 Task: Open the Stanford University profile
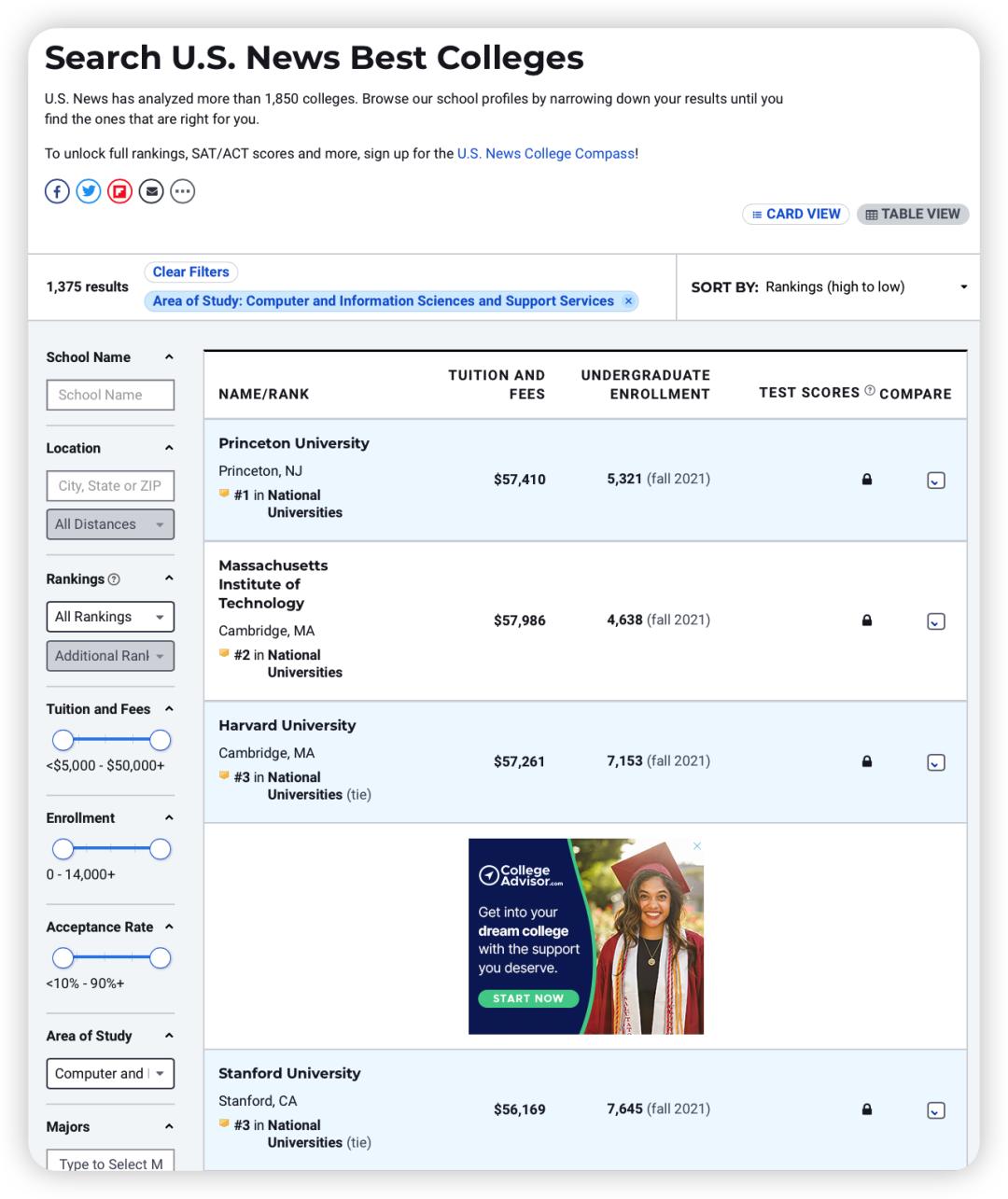tap(289, 1073)
